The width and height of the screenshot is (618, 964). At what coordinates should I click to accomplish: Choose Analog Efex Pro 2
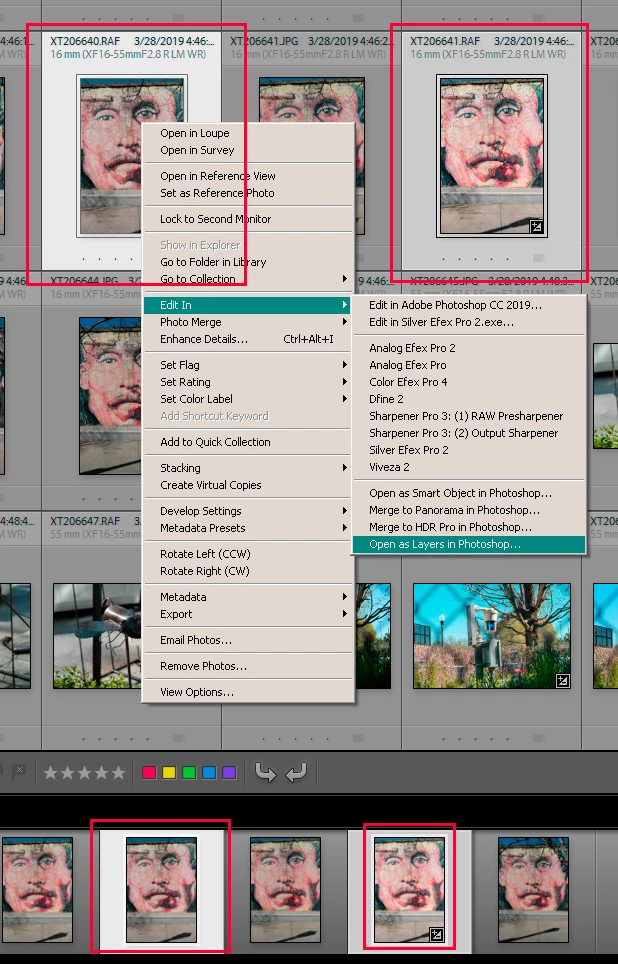point(469,348)
